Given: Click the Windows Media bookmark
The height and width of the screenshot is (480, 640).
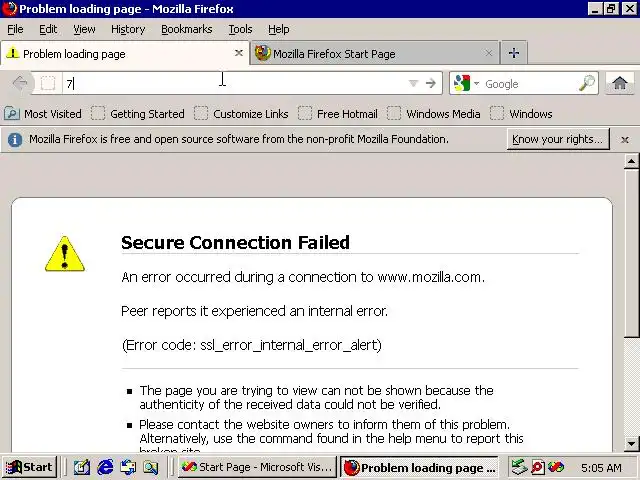Looking at the screenshot, I should [x=433, y=114].
